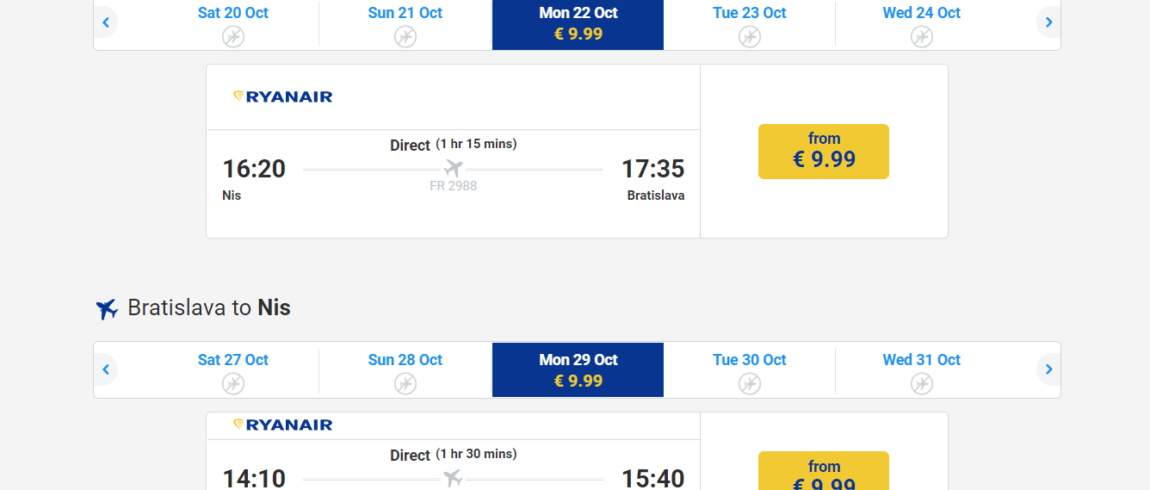Switch to Sat 27 Oct return date
This screenshot has height=490, width=1150.
pos(232,370)
